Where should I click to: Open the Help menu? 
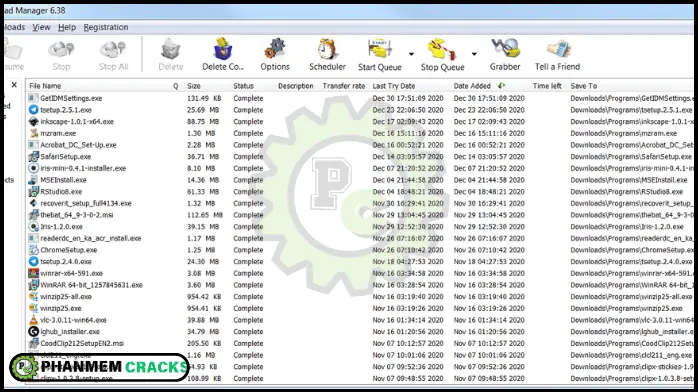coord(67,27)
